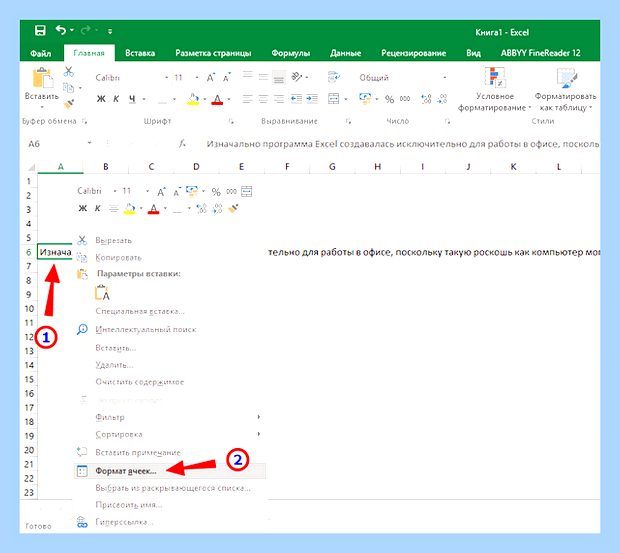
Task: Open Условное форматирование menu
Action: (x=495, y=89)
